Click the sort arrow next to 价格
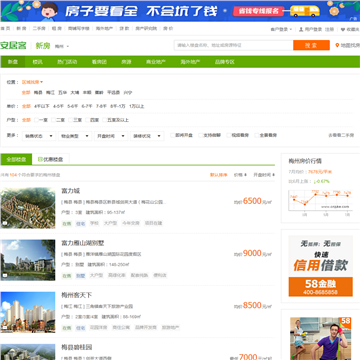Screen dimensions: 360x360 pyautogui.click(x=245, y=175)
